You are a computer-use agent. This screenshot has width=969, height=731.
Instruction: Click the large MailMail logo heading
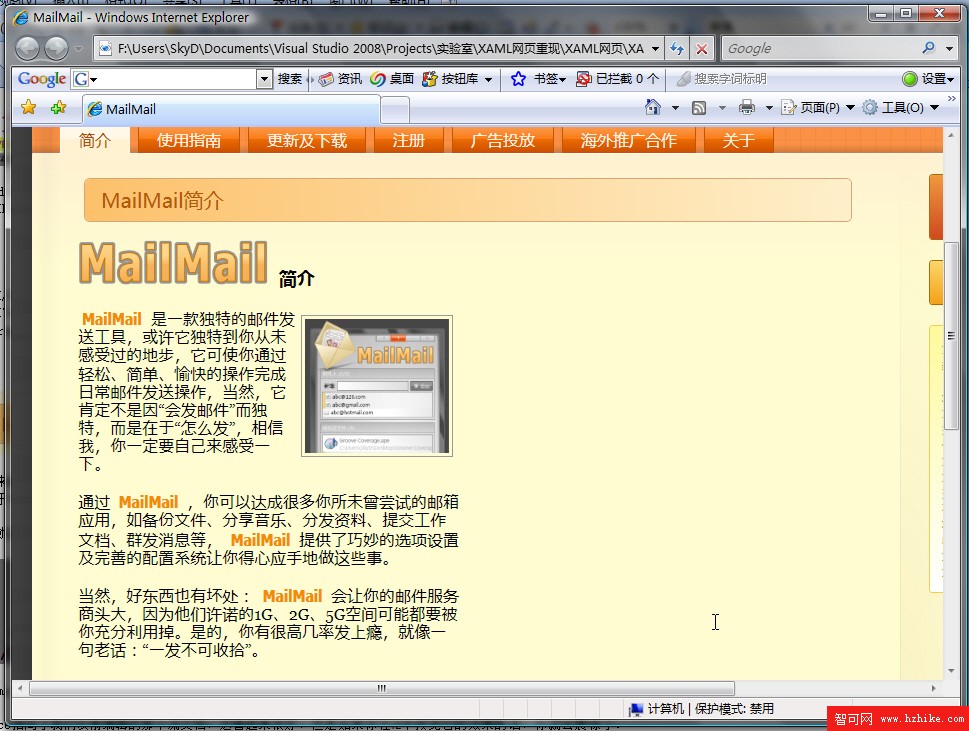click(x=173, y=263)
